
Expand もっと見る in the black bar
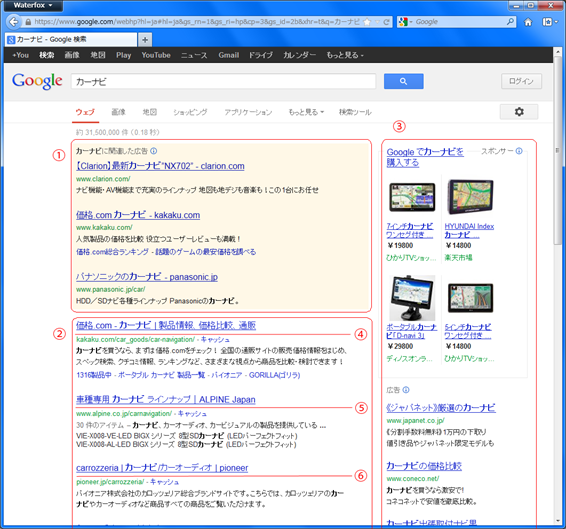345,55
